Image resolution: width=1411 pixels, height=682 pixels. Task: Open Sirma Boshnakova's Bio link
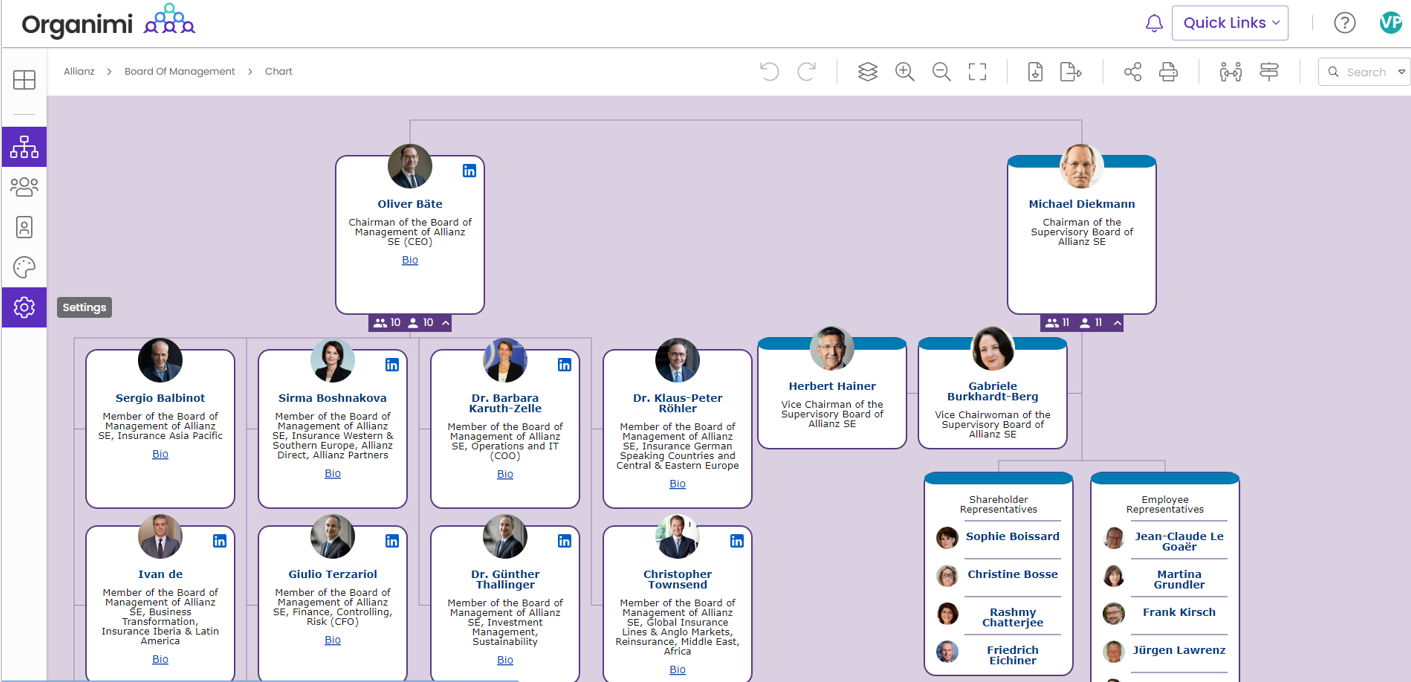[333, 474]
